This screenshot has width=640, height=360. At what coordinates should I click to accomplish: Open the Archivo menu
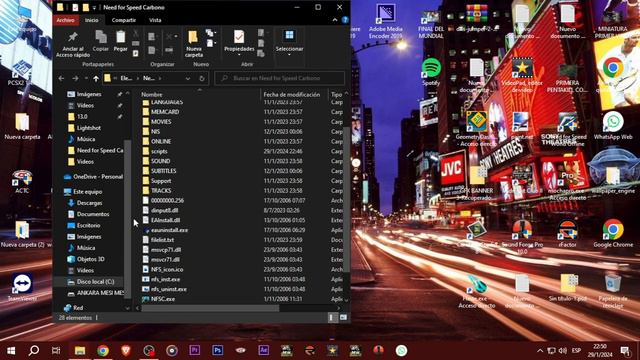[65, 20]
